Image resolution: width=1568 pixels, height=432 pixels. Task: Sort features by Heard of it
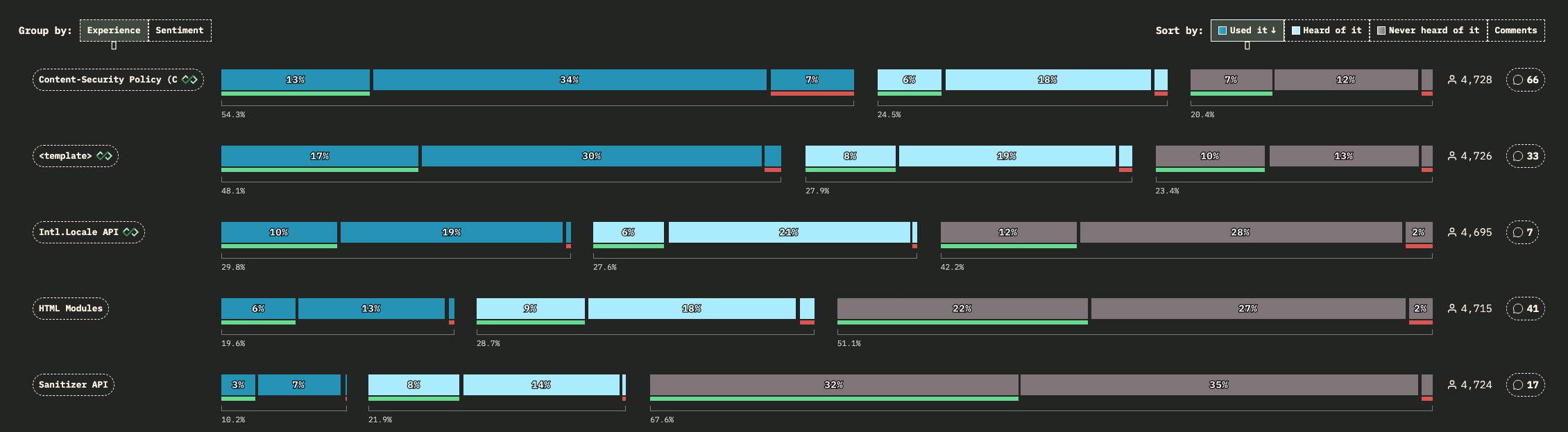1327,31
